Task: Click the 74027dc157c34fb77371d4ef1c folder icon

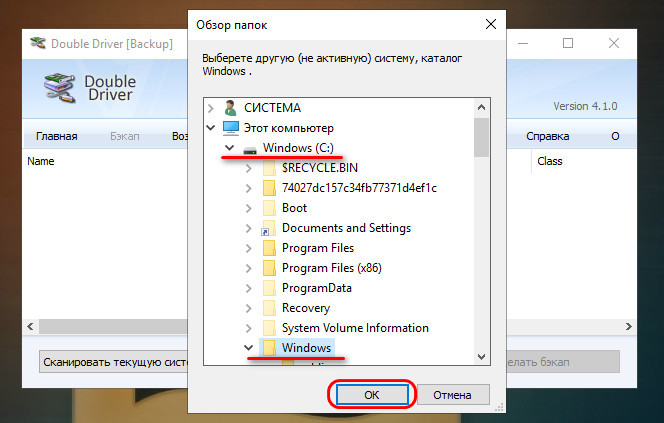Action: pos(269,188)
